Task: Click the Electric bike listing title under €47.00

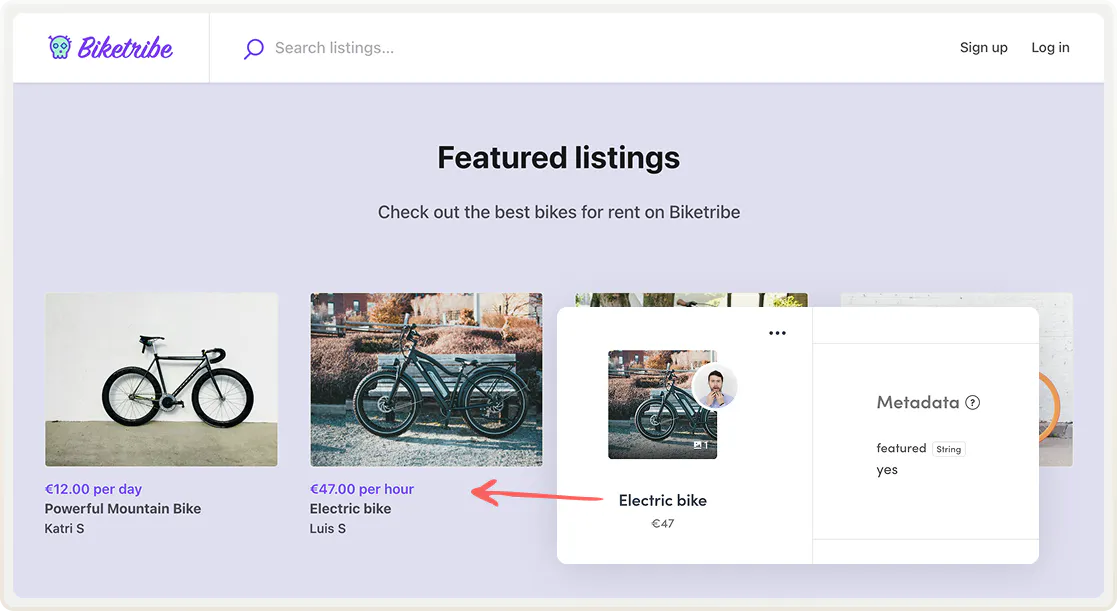Action: click(351, 509)
